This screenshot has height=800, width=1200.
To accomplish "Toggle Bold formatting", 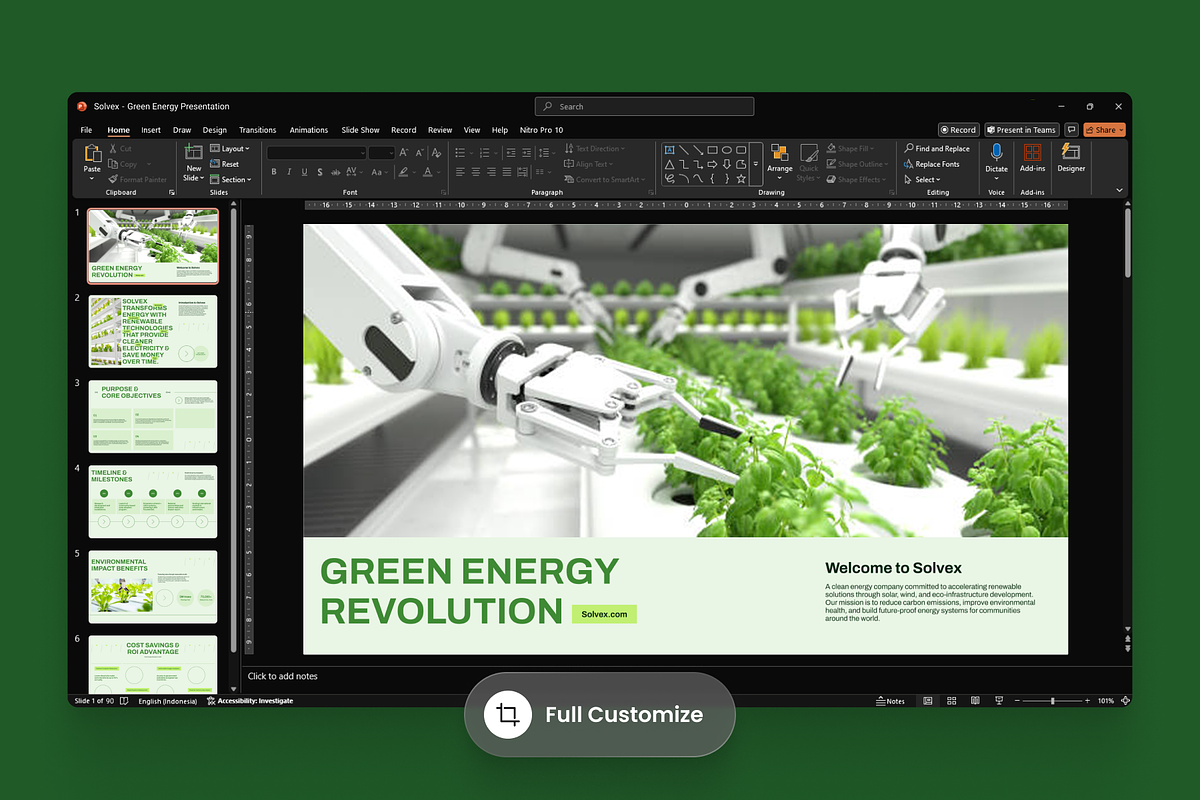I will [x=274, y=172].
